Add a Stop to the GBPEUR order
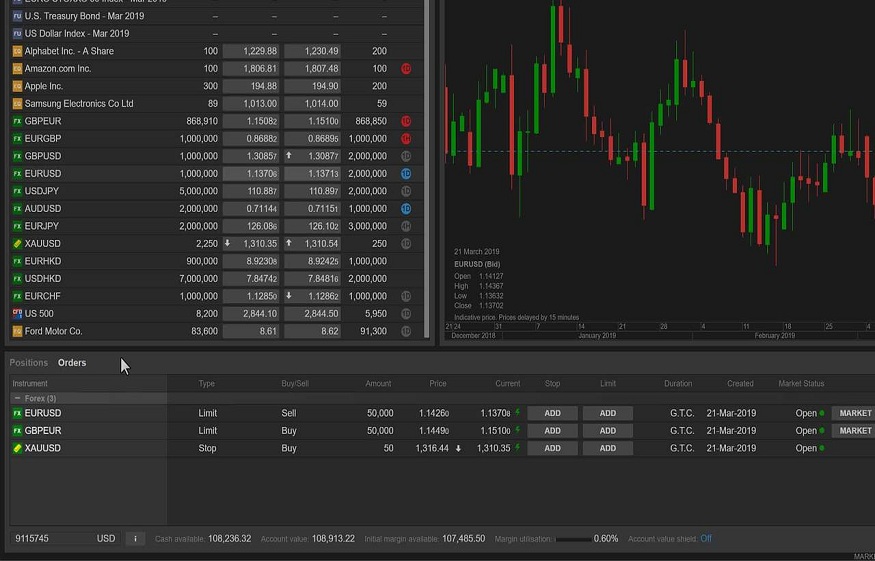The width and height of the screenshot is (875, 561). point(552,430)
